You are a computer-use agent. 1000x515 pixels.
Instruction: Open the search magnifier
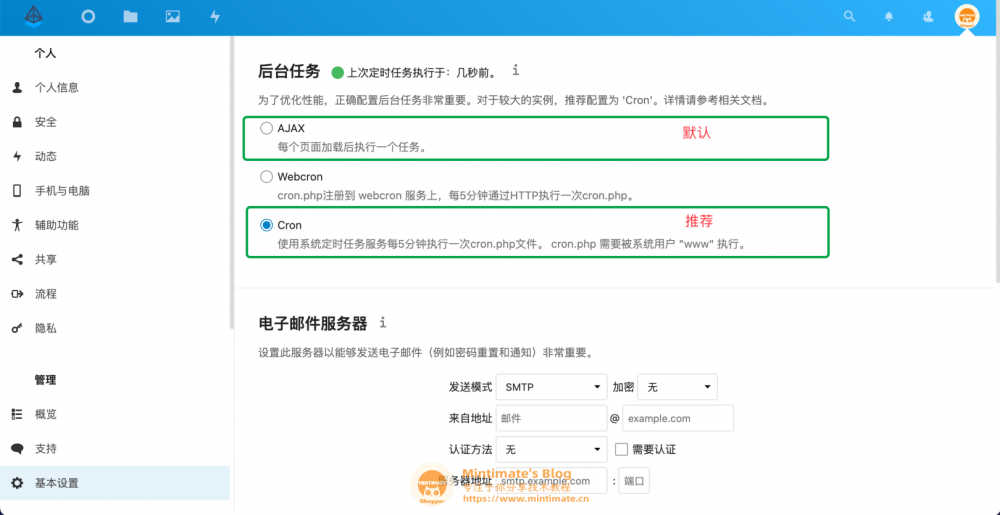849,17
